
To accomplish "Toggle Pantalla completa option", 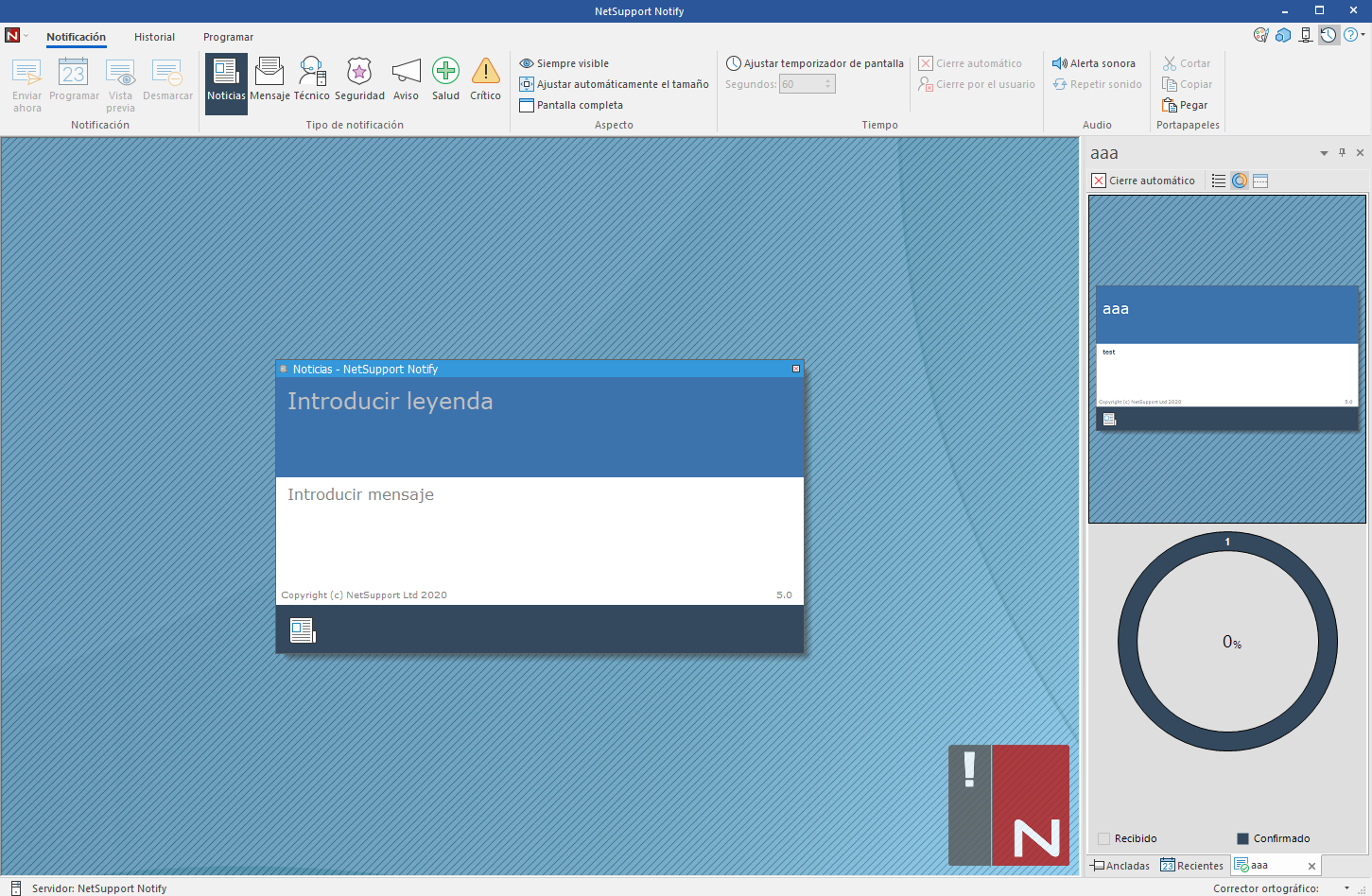I will 571,105.
